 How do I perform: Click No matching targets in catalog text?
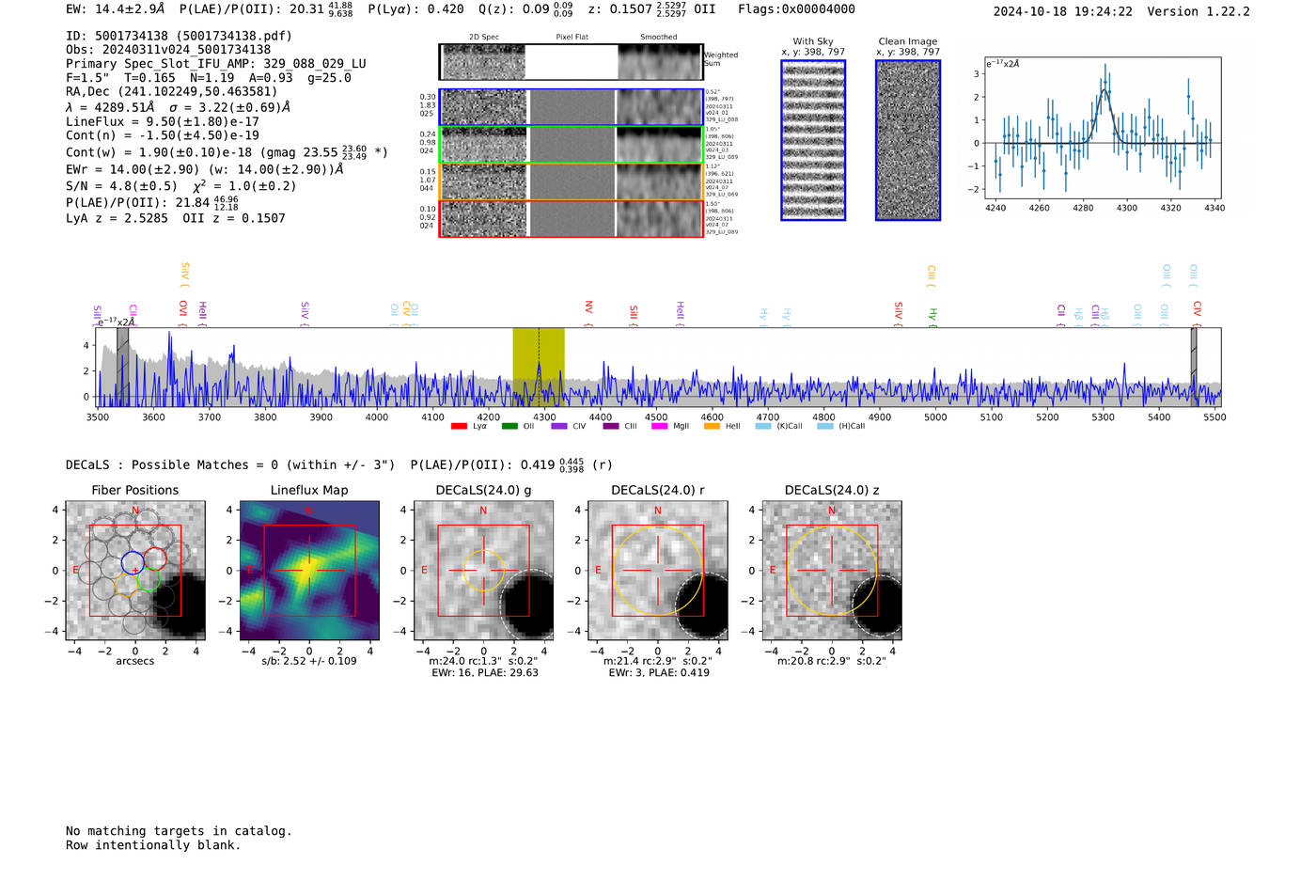tap(179, 831)
